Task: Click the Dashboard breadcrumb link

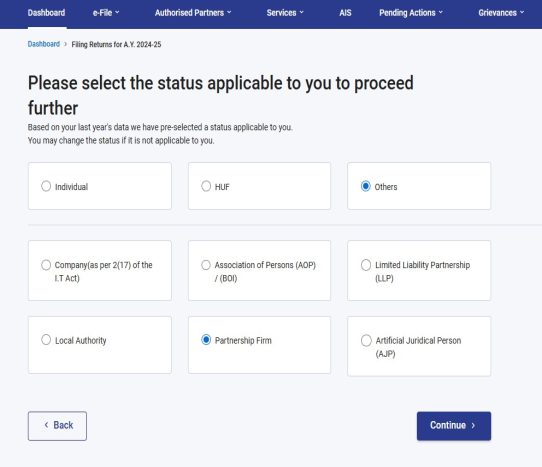Action: coord(44,44)
